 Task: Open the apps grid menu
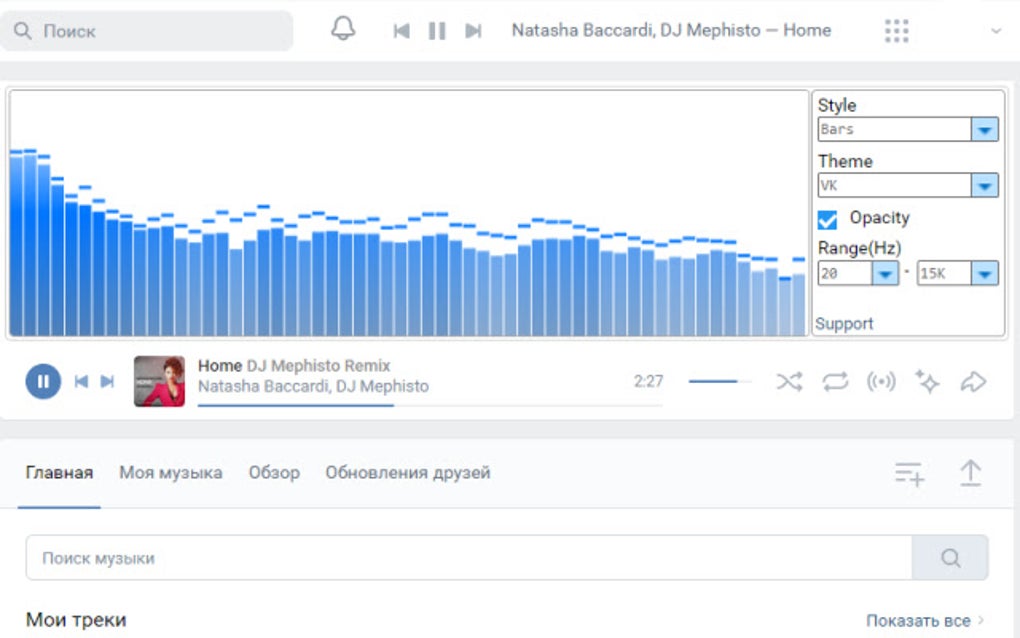tap(896, 30)
